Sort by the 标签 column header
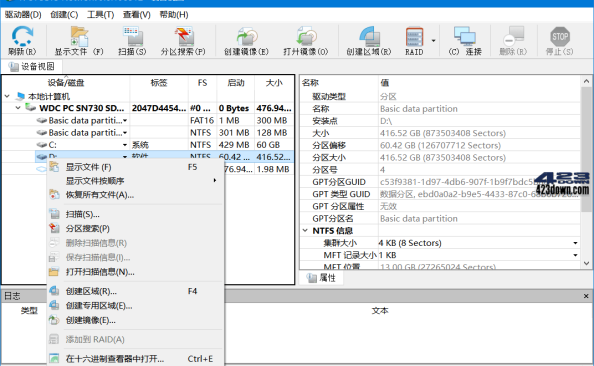594x366 pixels. pyautogui.click(x=159, y=83)
